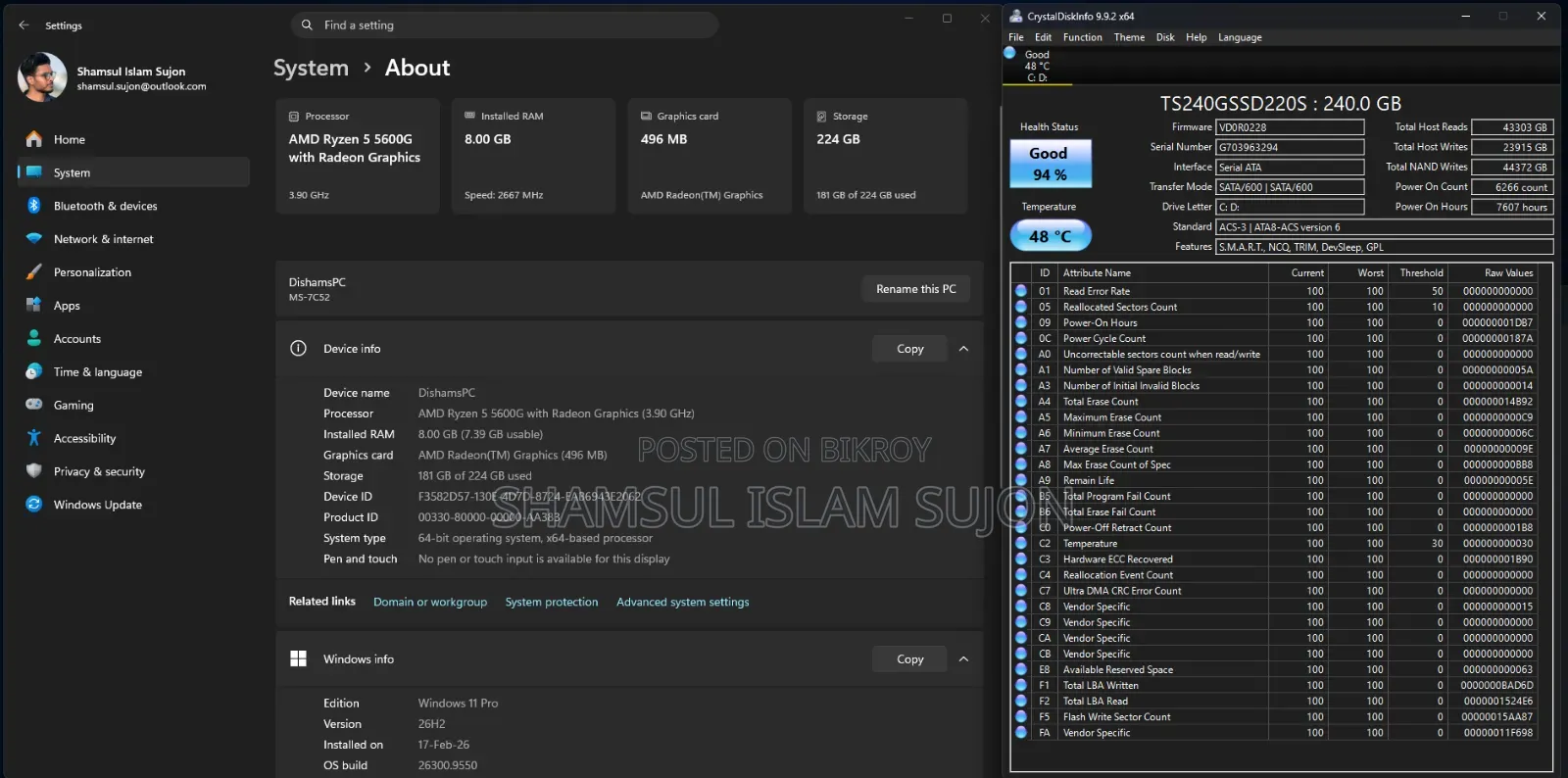Select the Accessibility icon in sidebar
The height and width of the screenshot is (778, 1568).
tap(33, 438)
